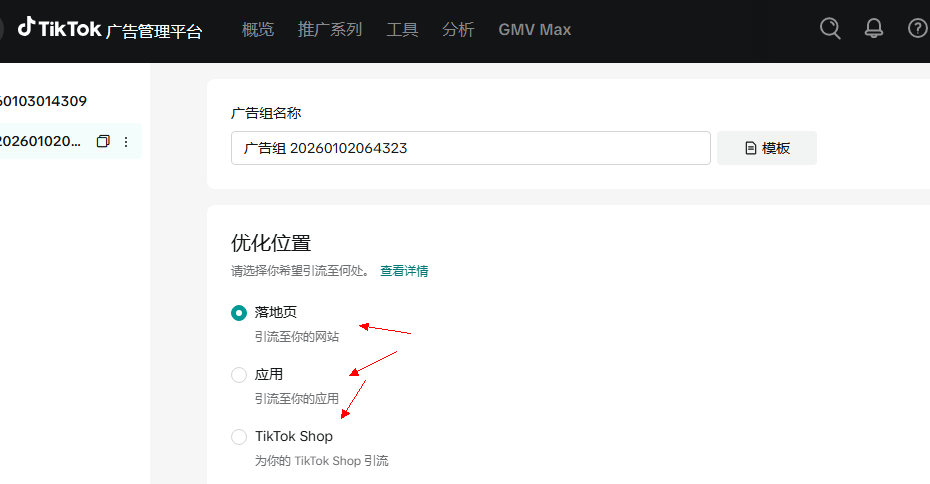Open the search magnifier icon
The width and height of the screenshot is (930, 484).
pos(830,28)
